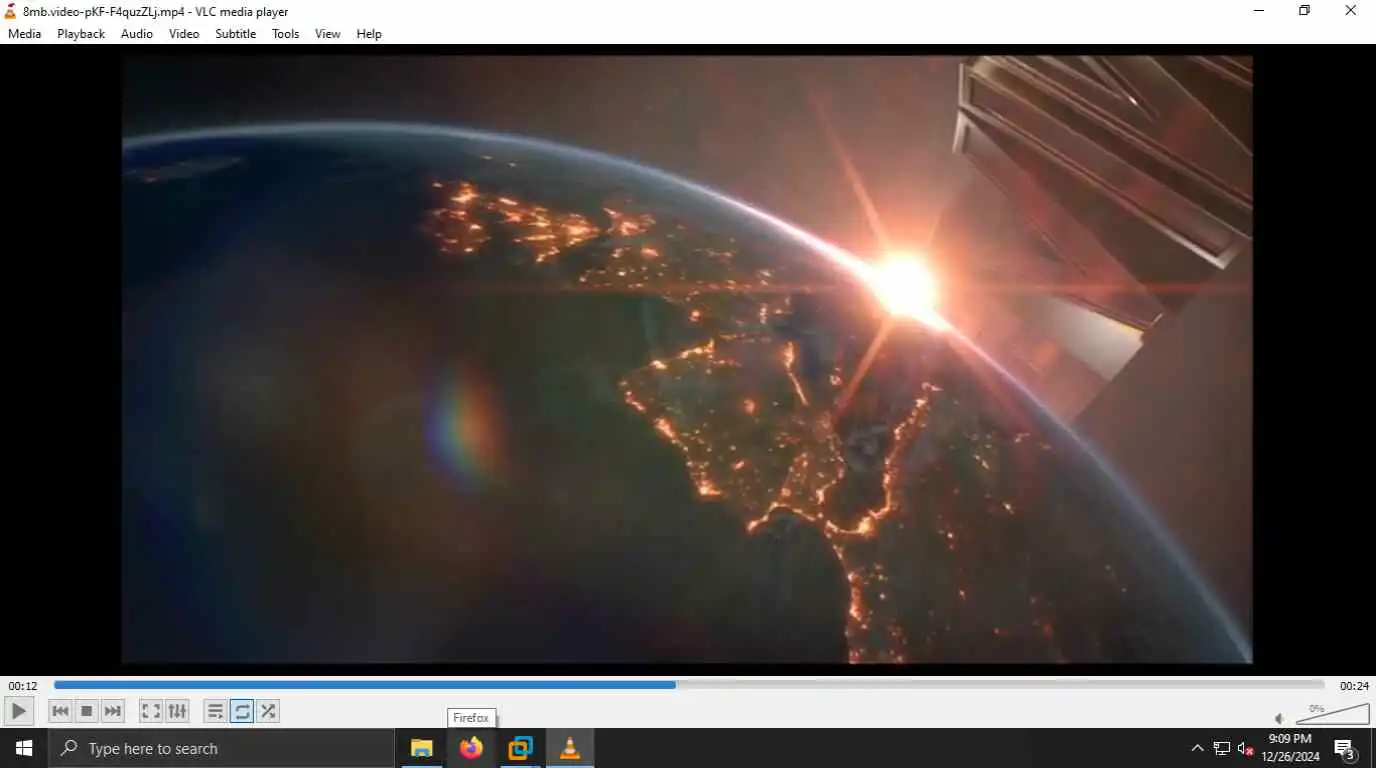Open Firefox from the taskbar
1376x768 pixels.
471,748
